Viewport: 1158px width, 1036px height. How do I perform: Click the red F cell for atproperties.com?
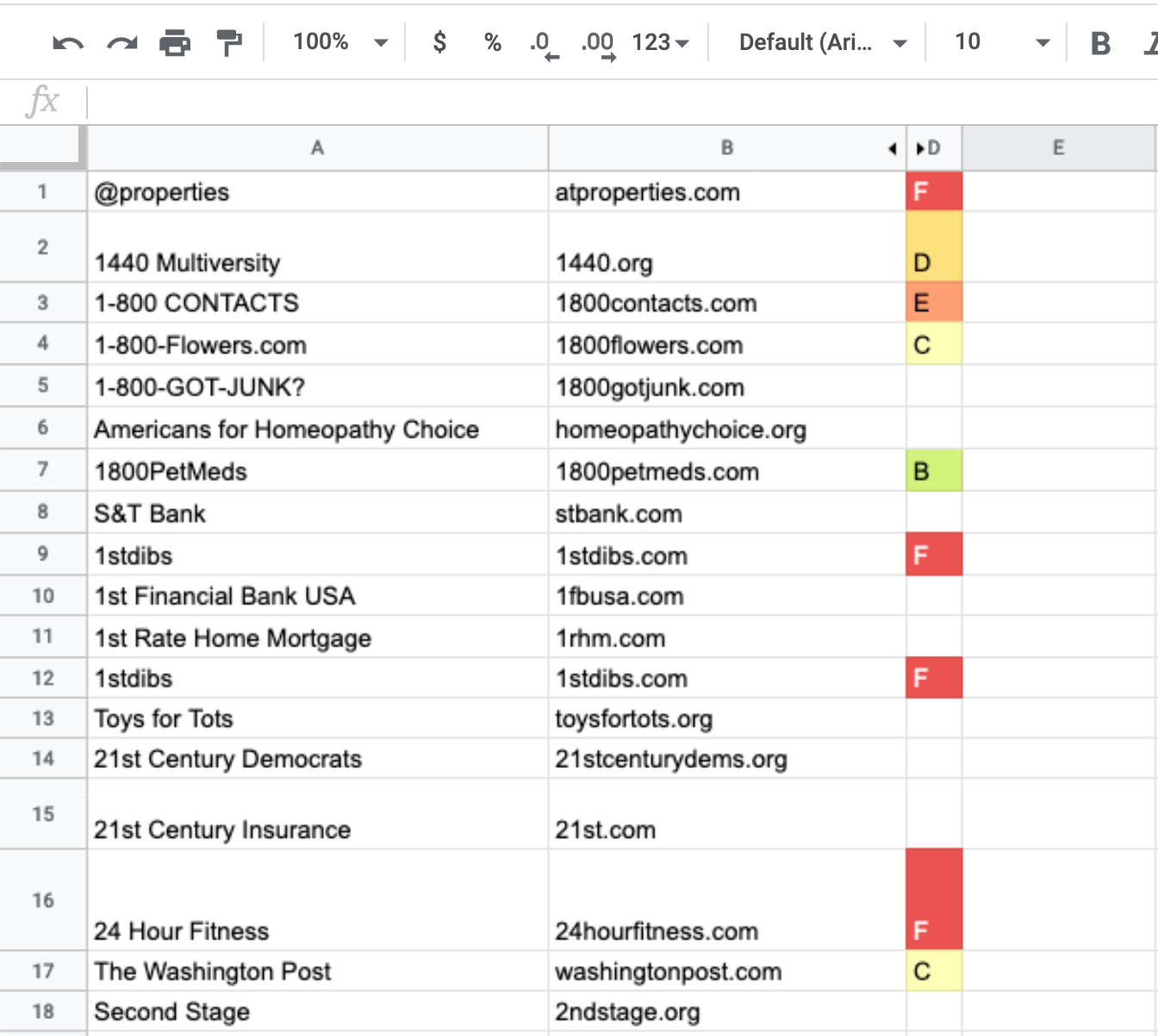[934, 191]
